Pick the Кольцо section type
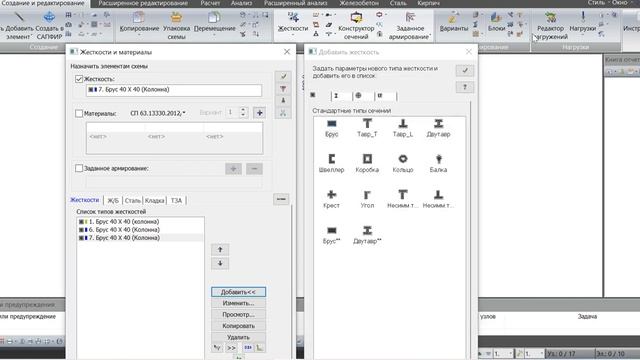The height and width of the screenshot is (360, 640). pyautogui.click(x=403, y=163)
